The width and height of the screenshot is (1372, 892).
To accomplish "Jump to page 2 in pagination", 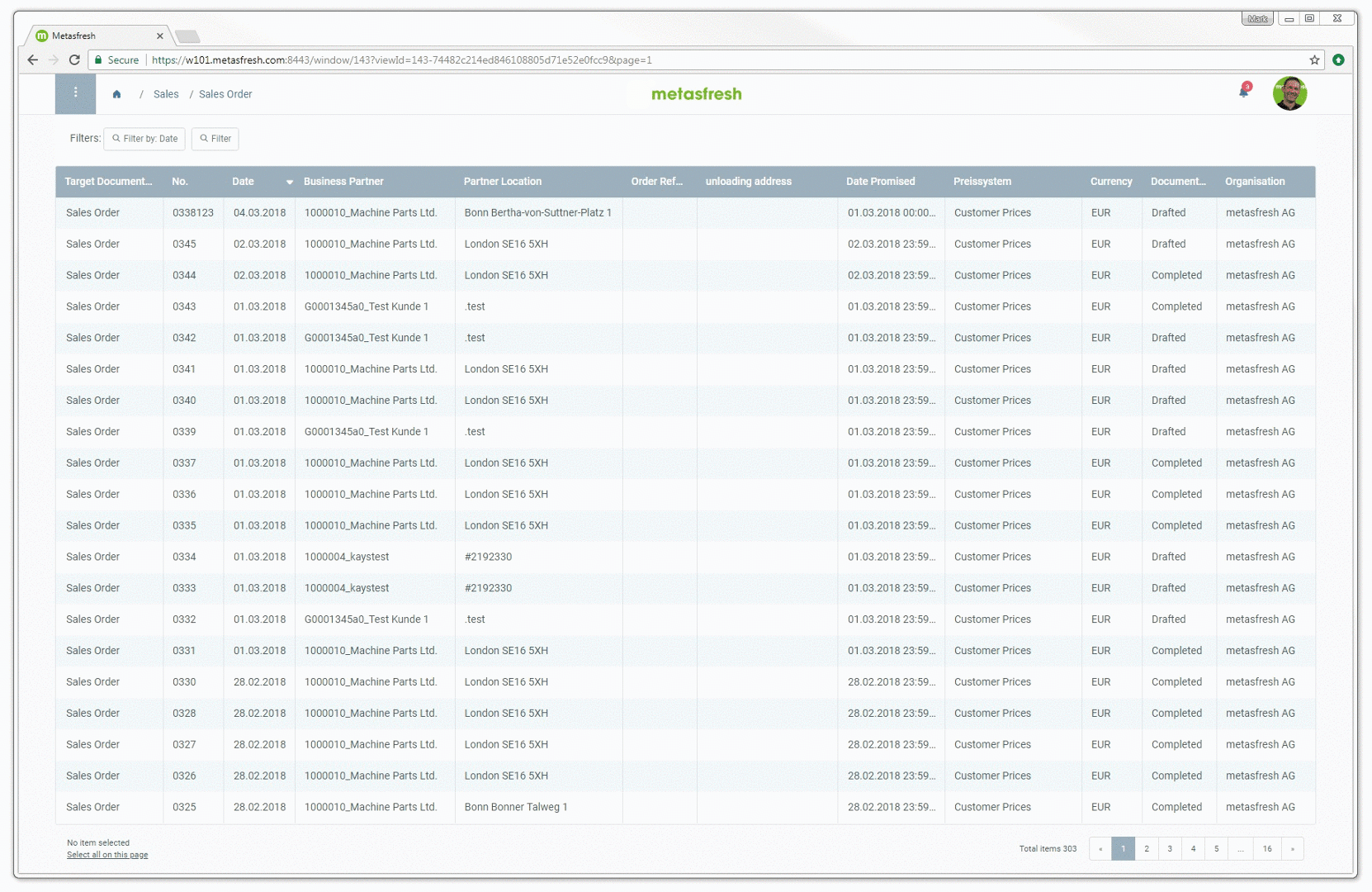I will [x=1147, y=849].
